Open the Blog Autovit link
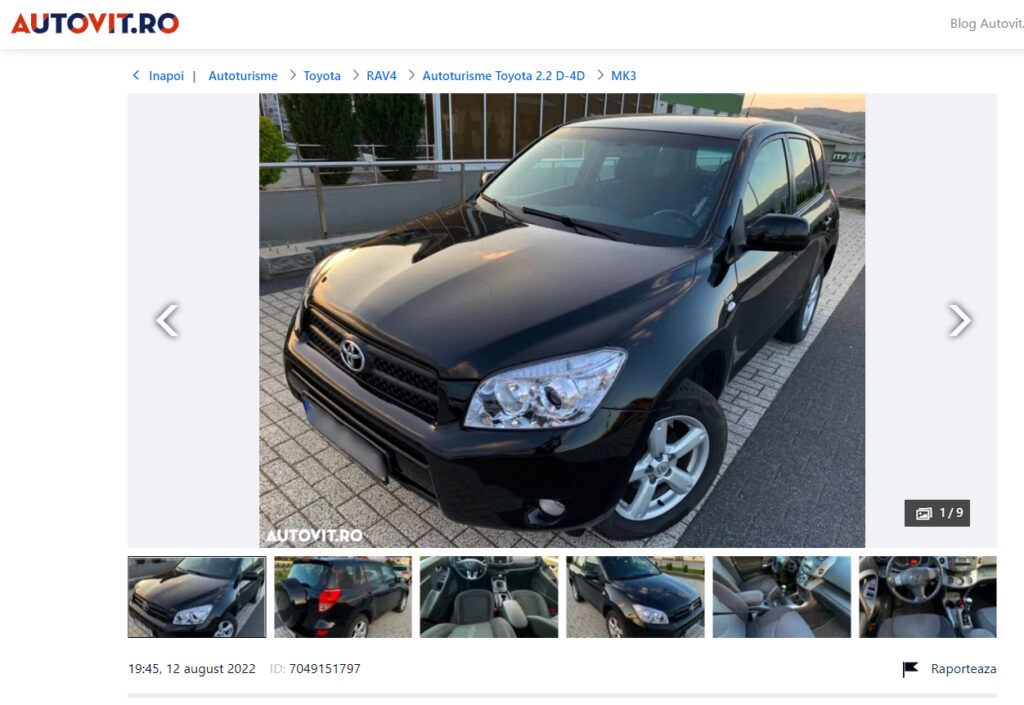 point(987,24)
